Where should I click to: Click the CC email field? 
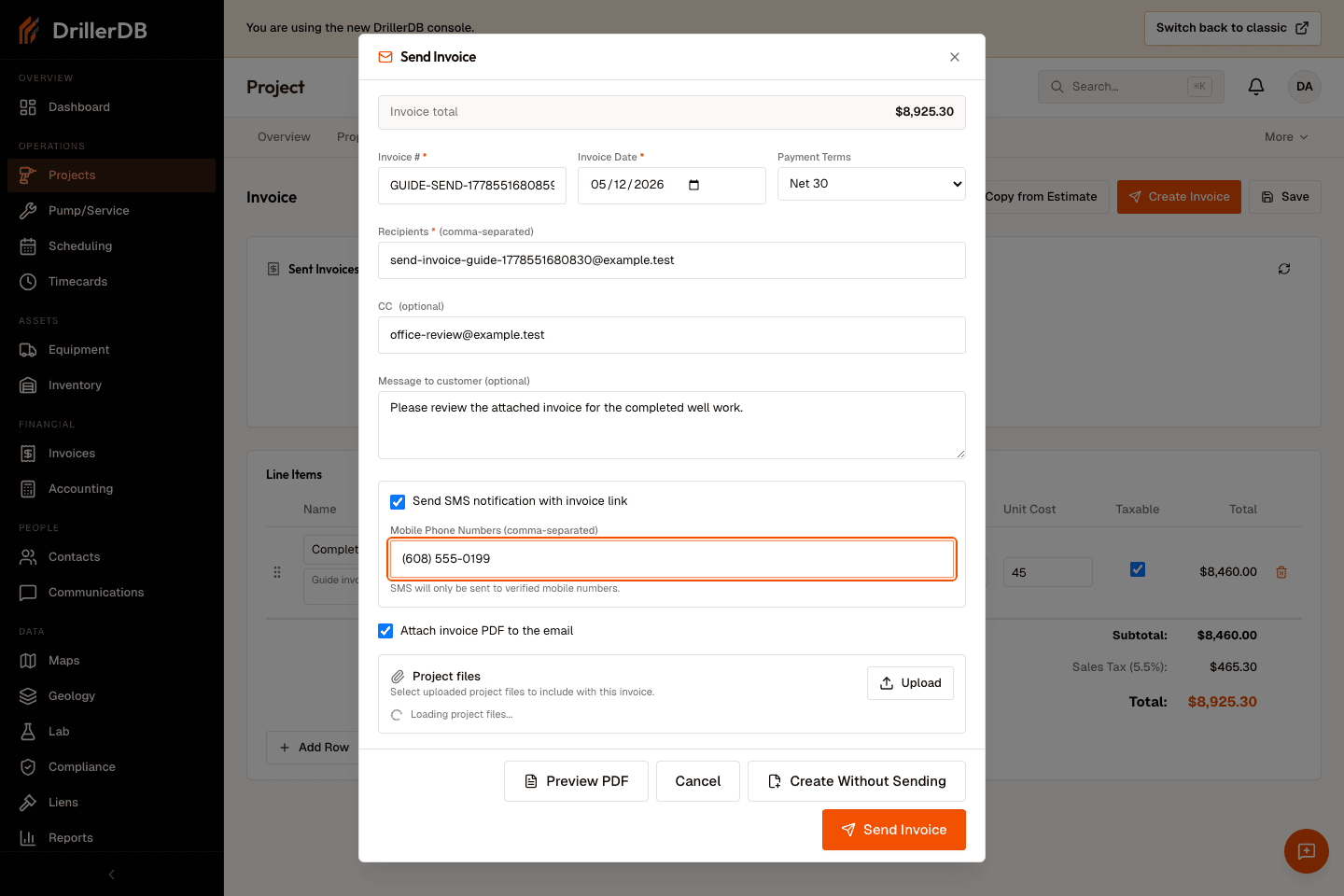click(x=672, y=335)
